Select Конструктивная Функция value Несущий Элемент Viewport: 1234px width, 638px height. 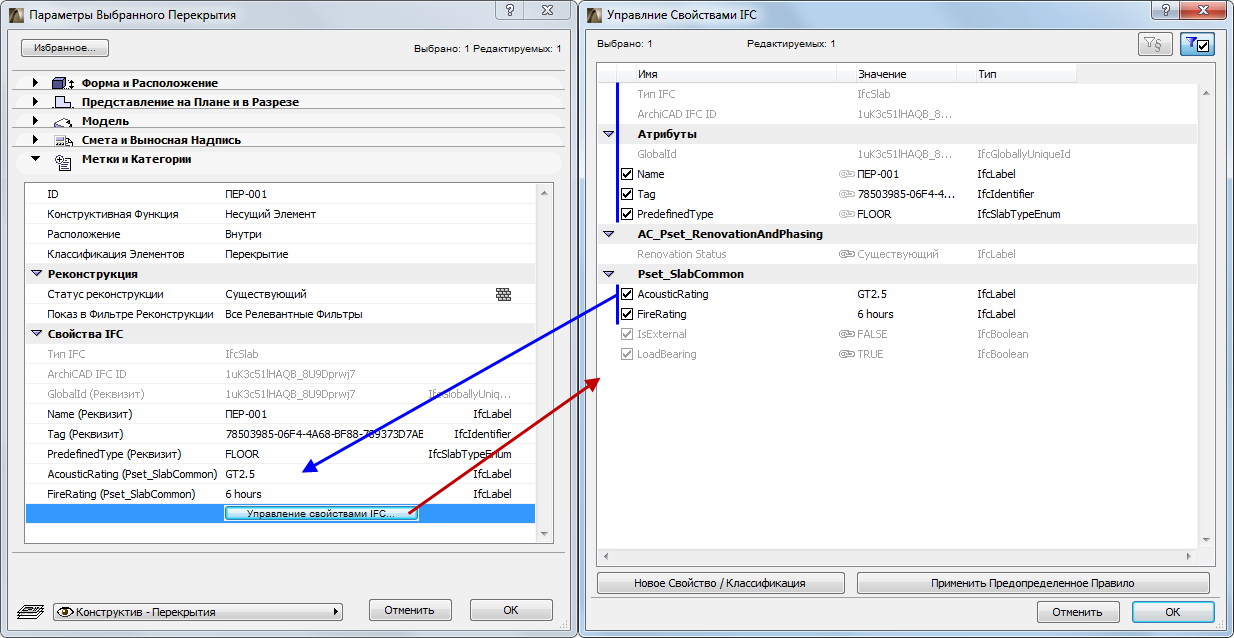[270, 214]
